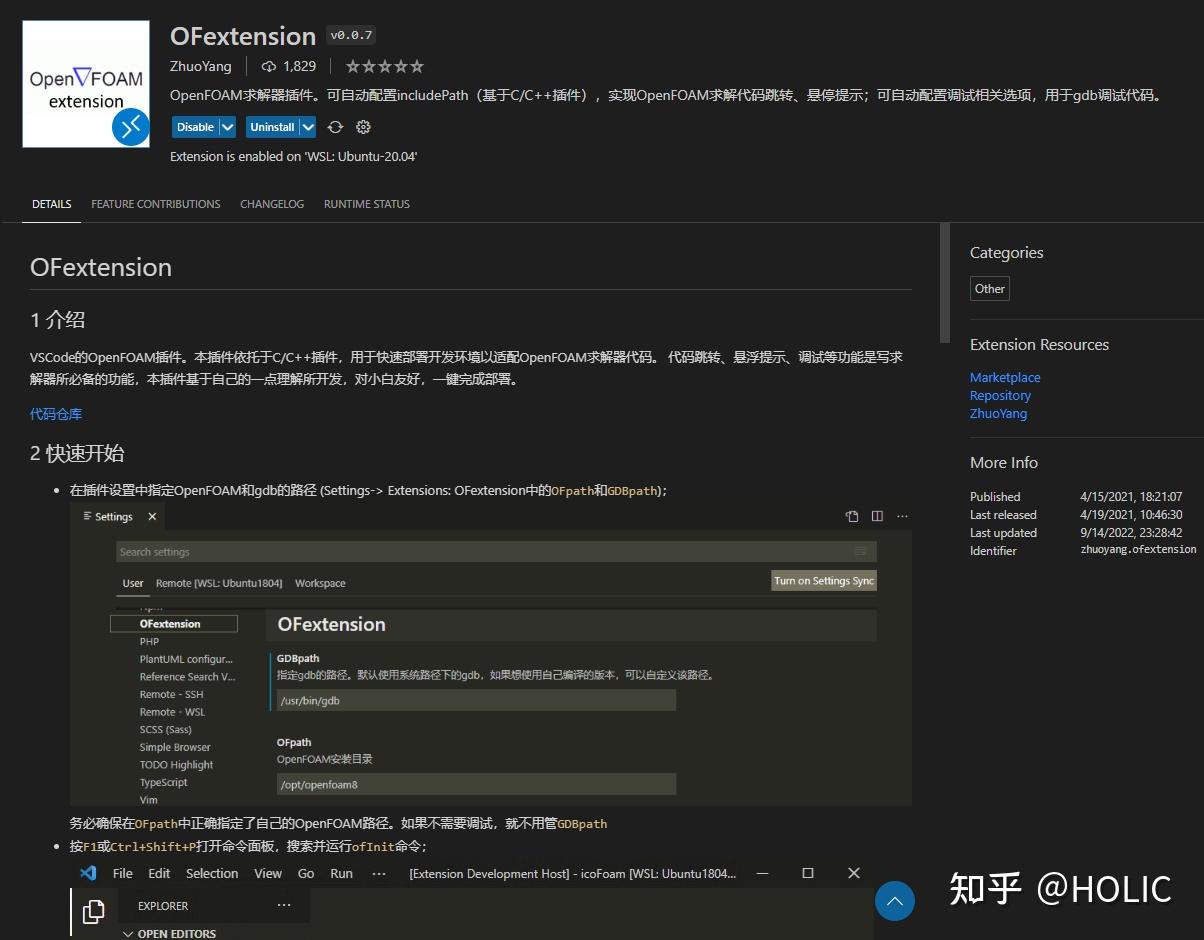Open the 代码仓库 link
The height and width of the screenshot is (940, 1204).
pos(55,414)
